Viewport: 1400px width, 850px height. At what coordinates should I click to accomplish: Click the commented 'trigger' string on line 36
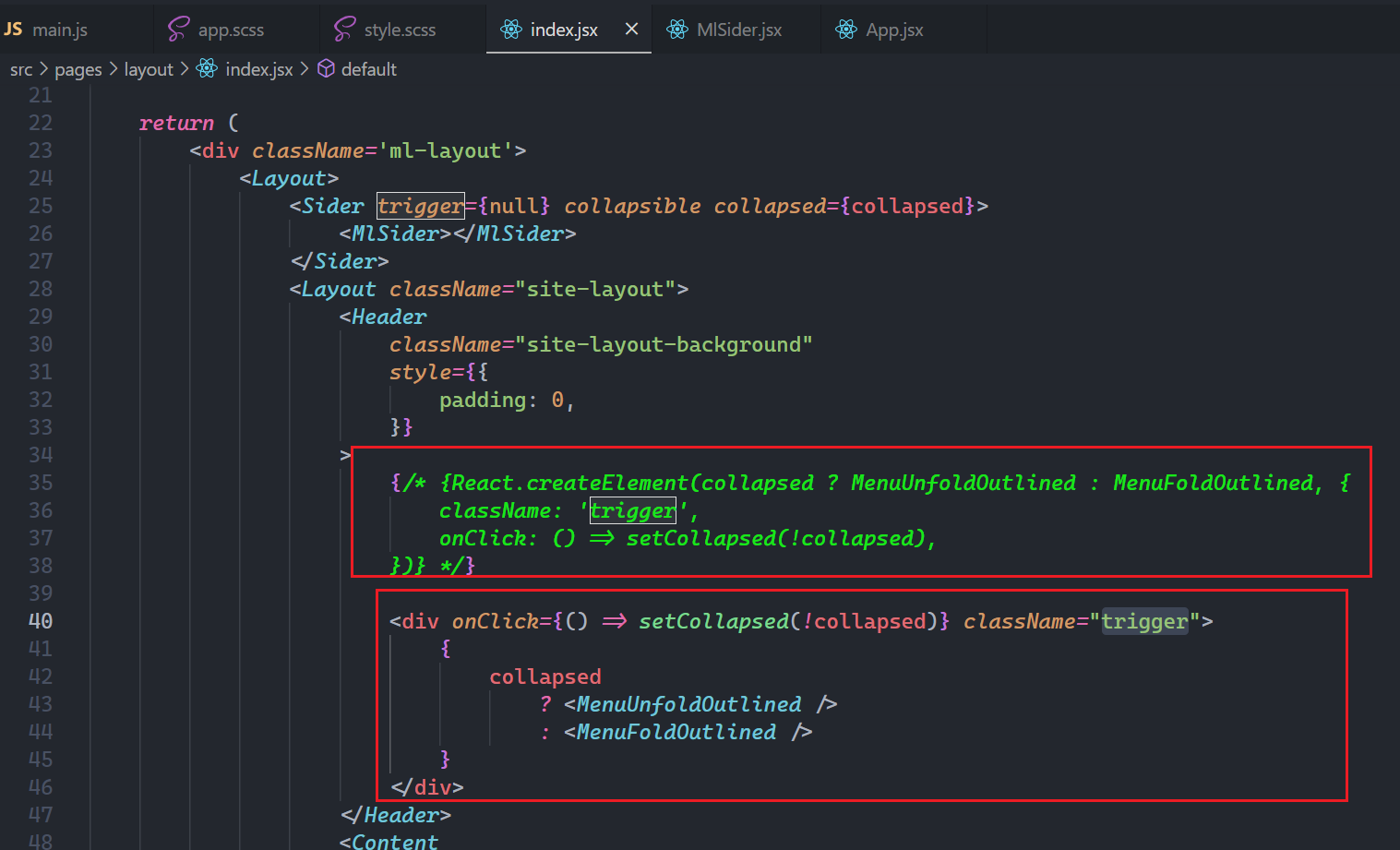pos(632,510)
